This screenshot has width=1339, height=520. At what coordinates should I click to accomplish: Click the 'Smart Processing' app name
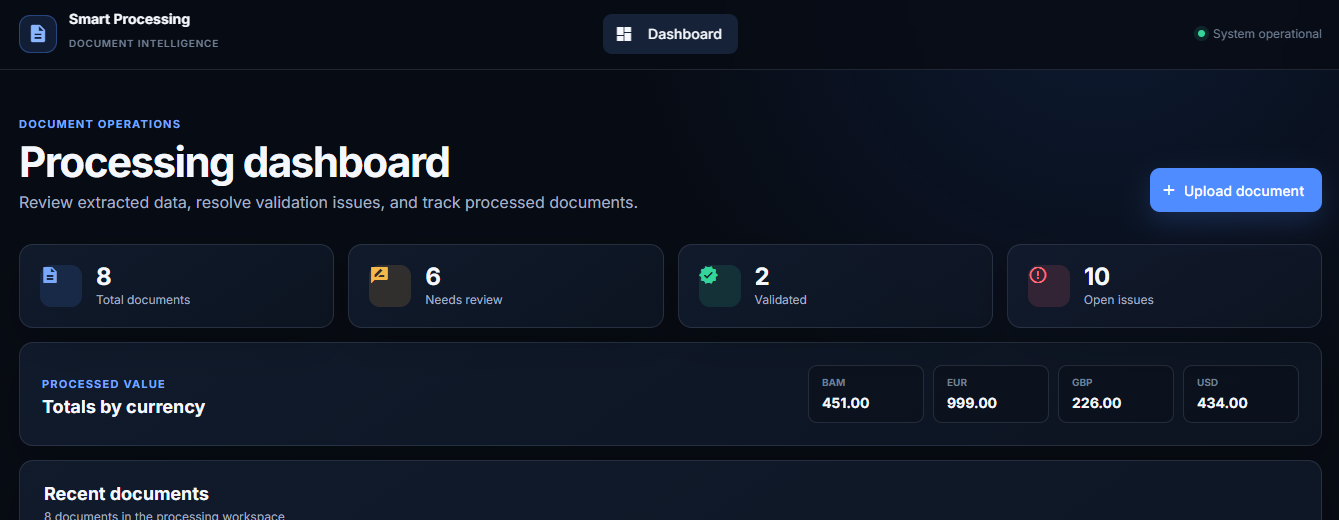[x=129, y=19]
